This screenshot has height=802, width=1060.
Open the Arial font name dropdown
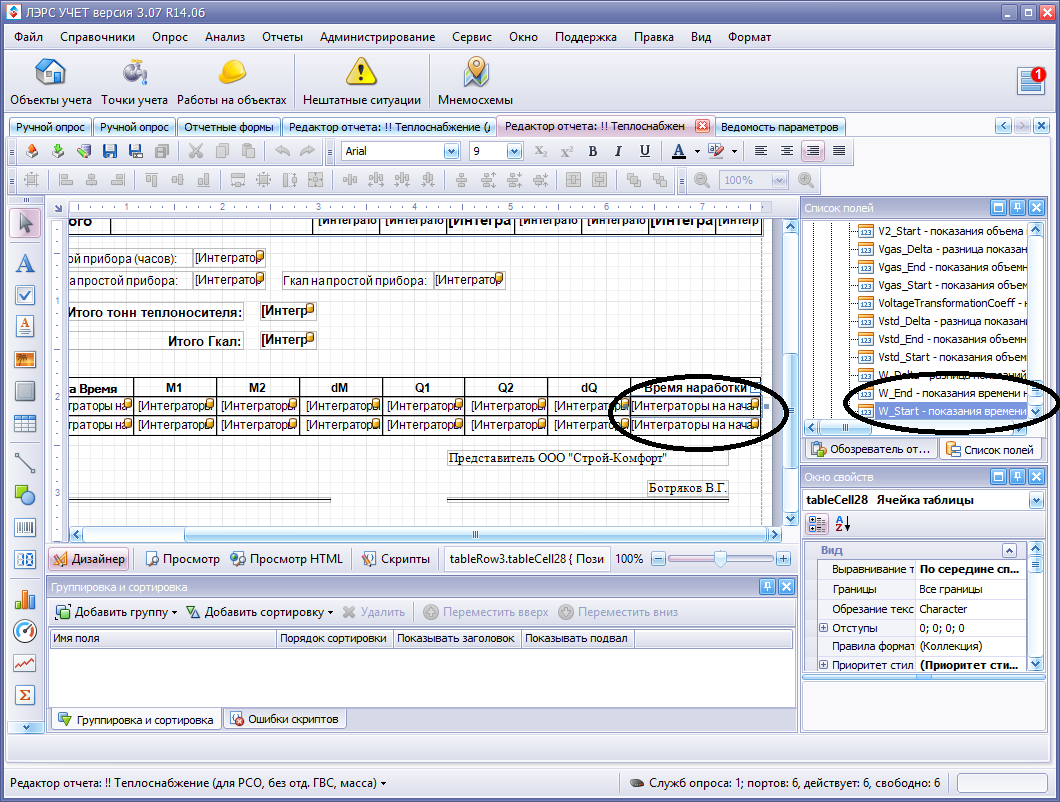(452, 151)
